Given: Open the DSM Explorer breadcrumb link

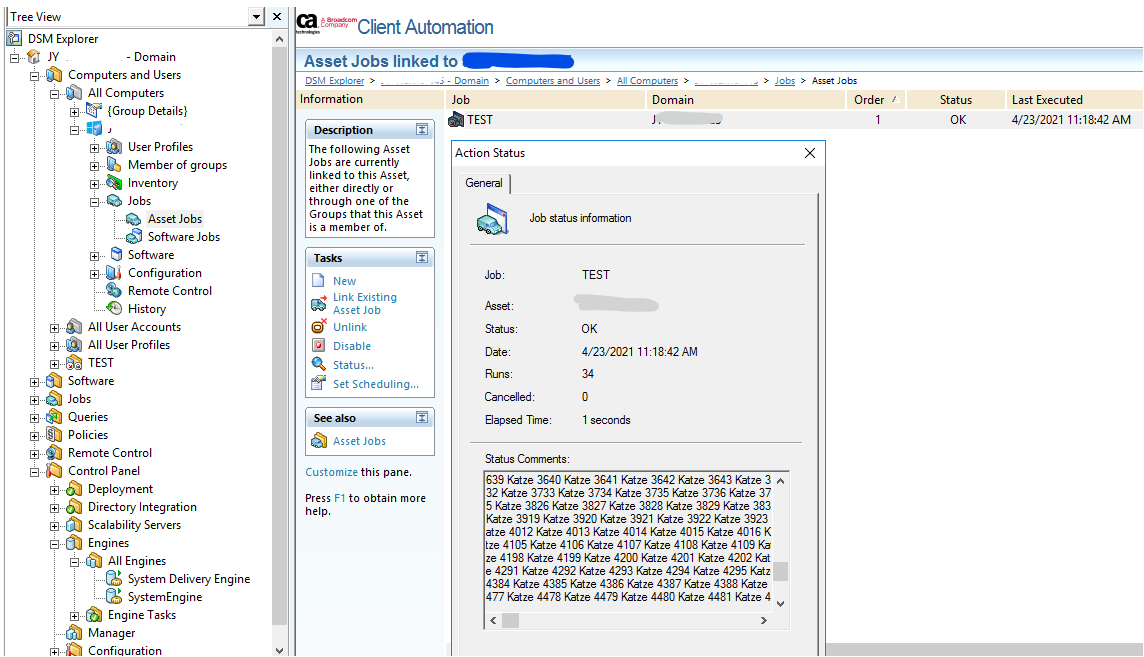Looking at the screenshot, I should (x=334, y=81).
